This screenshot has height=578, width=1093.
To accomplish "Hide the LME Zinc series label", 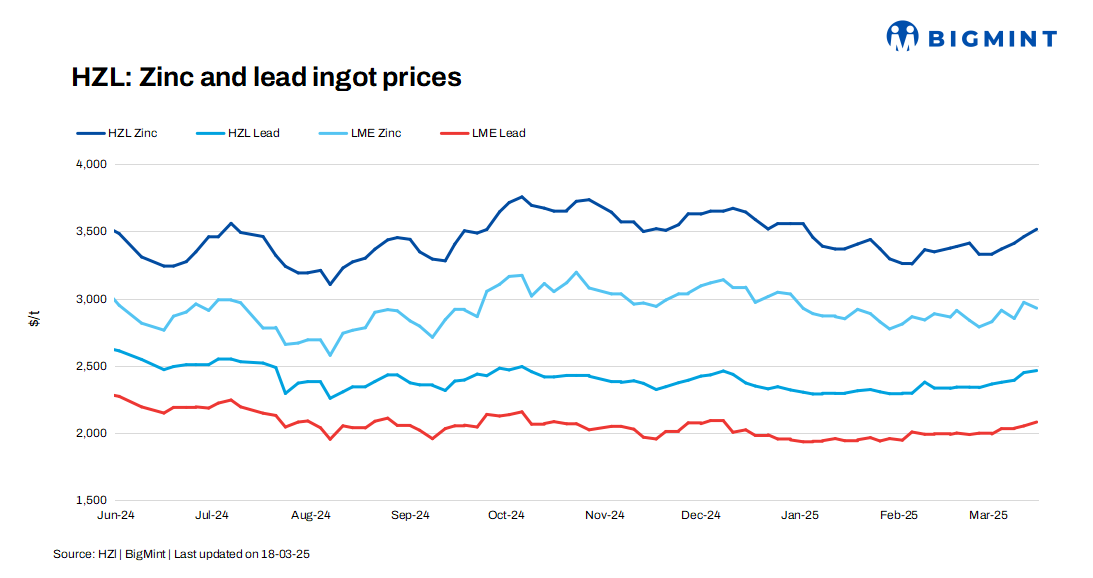I will [376, 133].
